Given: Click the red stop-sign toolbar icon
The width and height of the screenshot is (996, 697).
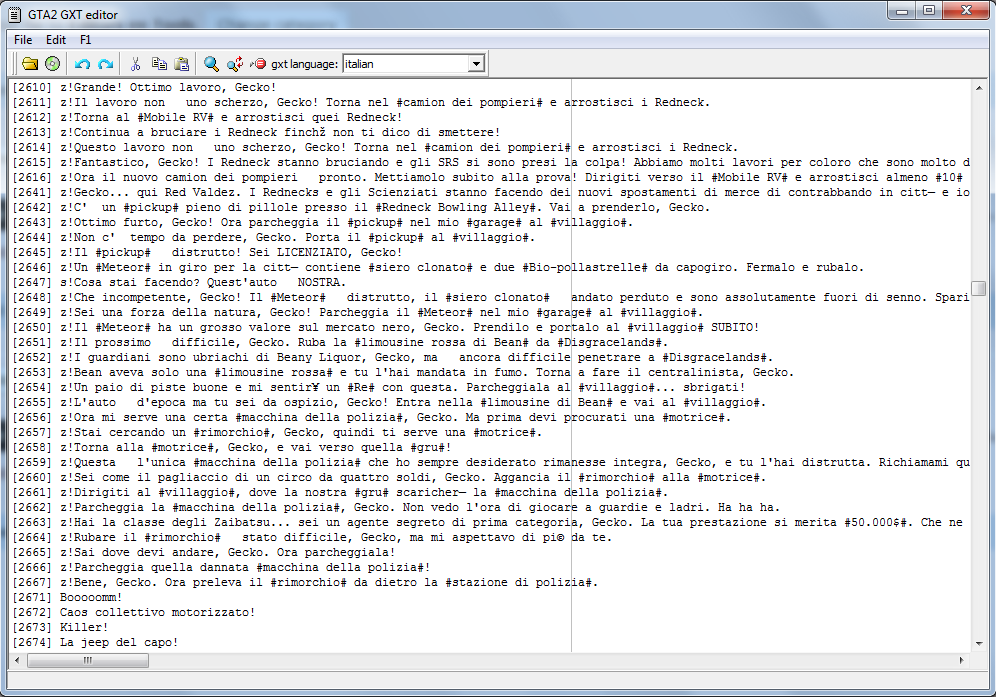Looking at the screenshot, I should point(258,64).
